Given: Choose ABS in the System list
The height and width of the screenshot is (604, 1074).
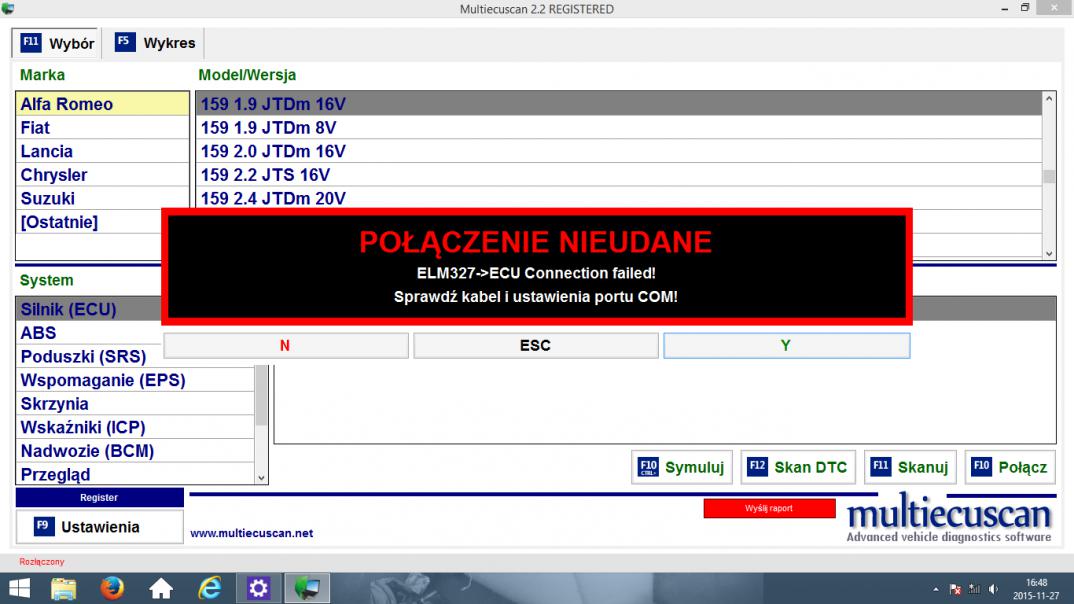Looking at the screenshot, I should click(x=89, y=334).
